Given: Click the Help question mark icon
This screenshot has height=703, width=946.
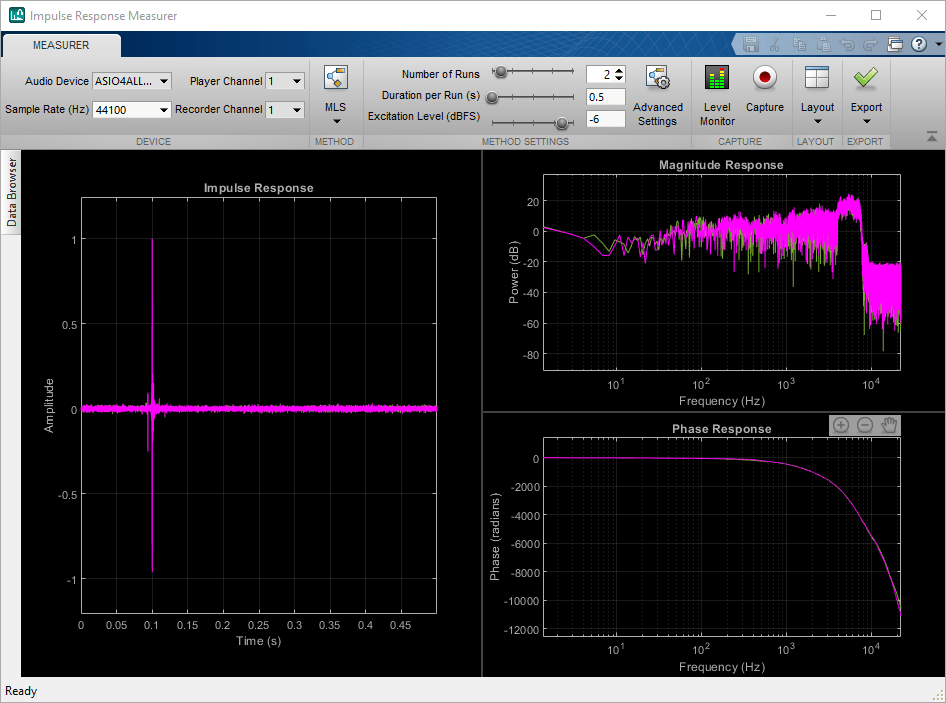Looking at the screenshot, I should click(918, 44).
